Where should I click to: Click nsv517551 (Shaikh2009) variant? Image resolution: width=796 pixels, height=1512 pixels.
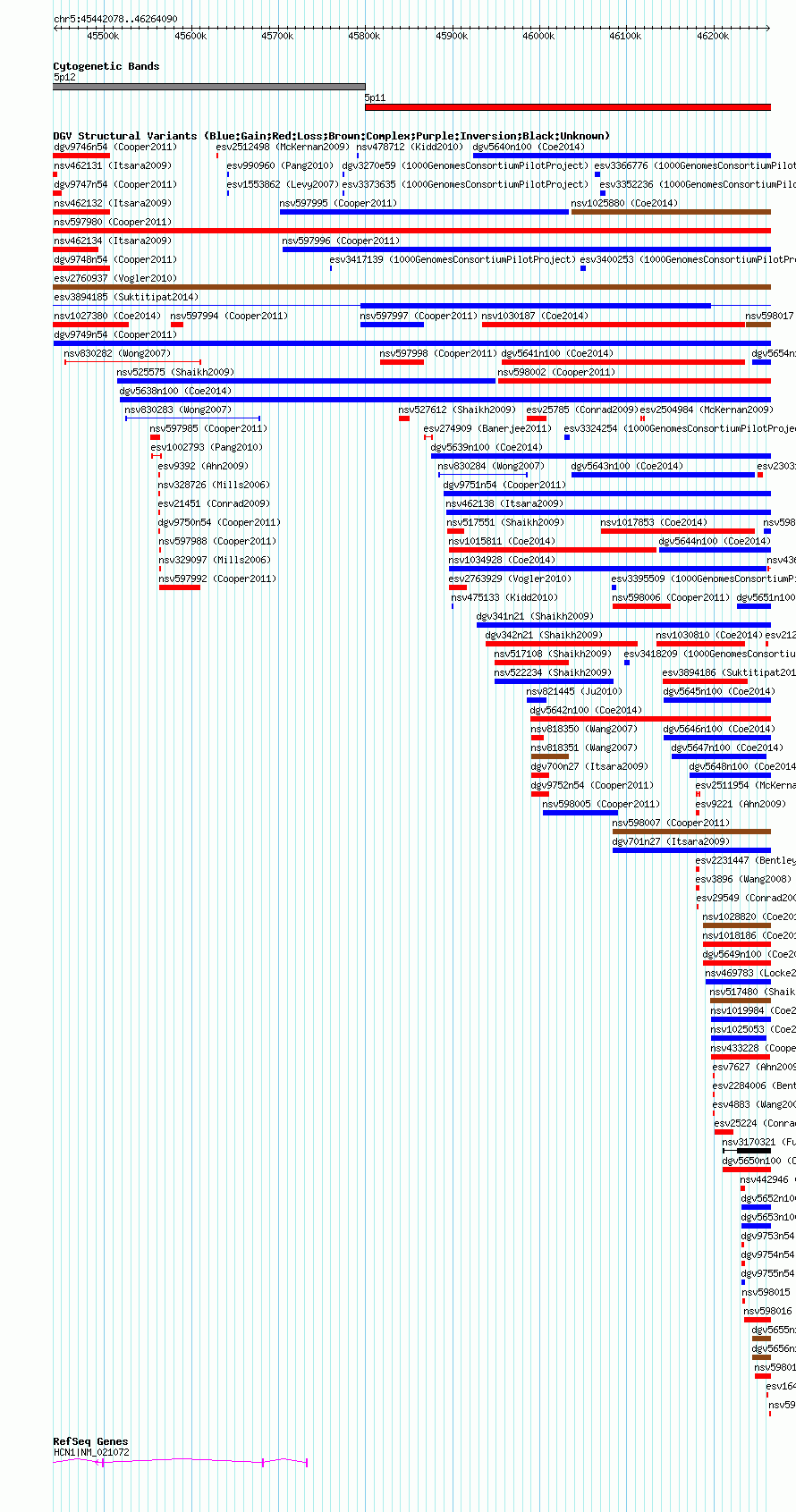455,531
